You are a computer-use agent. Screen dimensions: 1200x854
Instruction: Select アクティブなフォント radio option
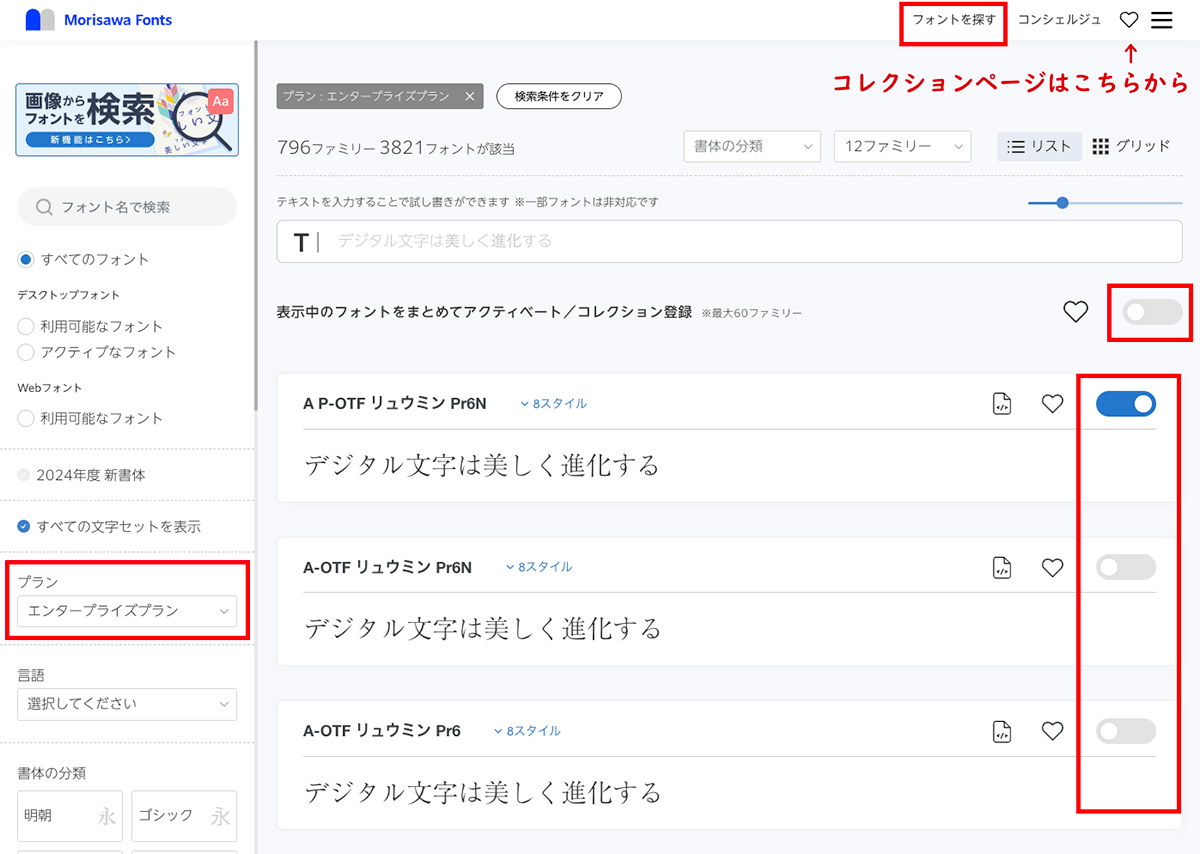pos(26,353)
